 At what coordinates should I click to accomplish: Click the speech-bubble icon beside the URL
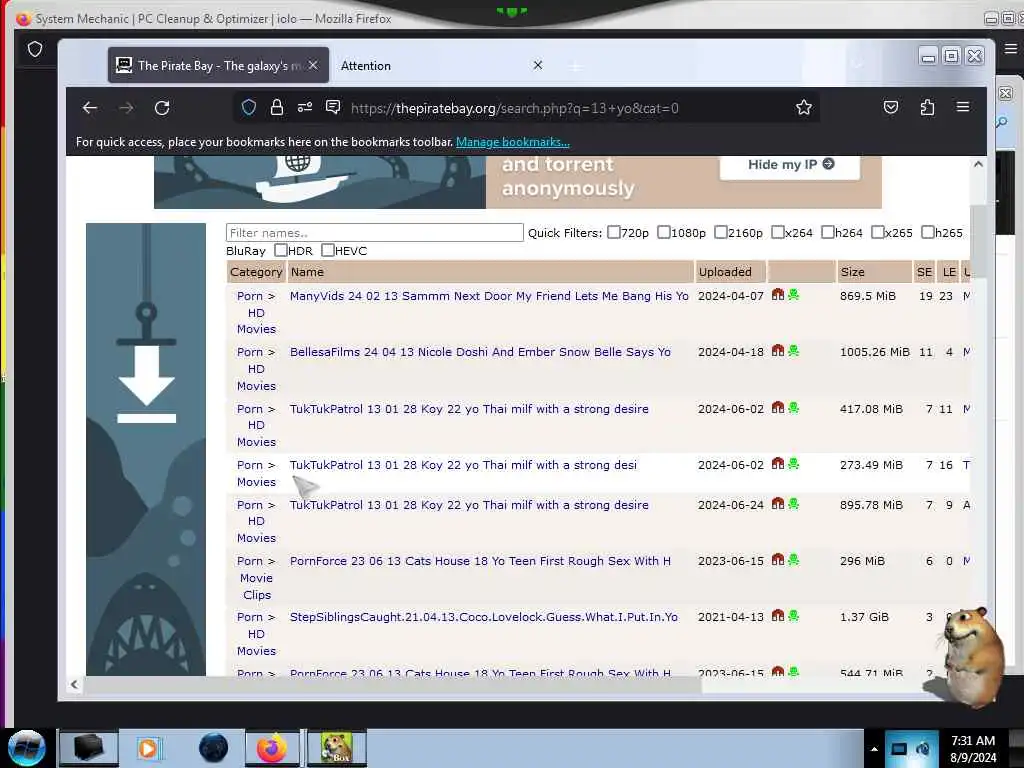point(333,107)
